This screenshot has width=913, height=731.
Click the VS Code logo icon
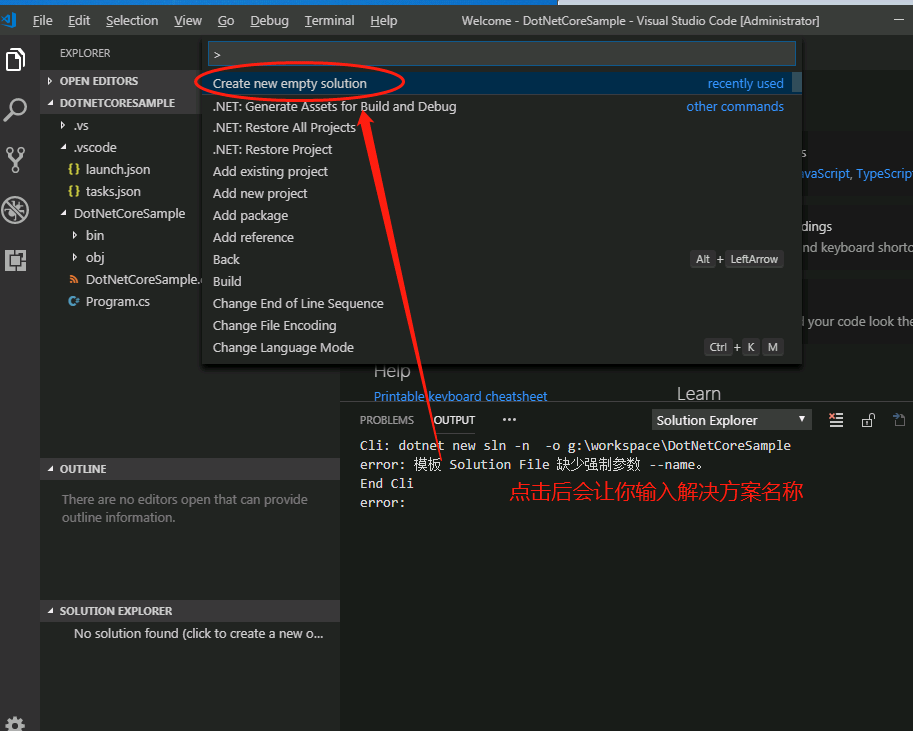coord(9,20)
